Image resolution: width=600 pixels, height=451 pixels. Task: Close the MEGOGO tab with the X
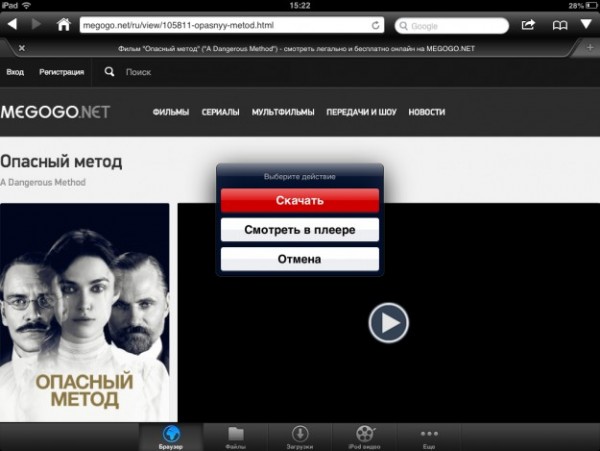point(22,48)
